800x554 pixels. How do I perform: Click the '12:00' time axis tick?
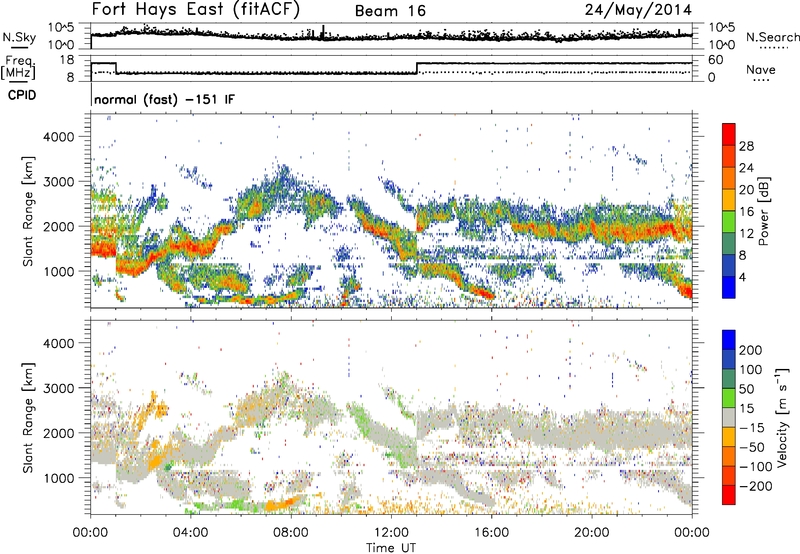(x=391, y=533)
